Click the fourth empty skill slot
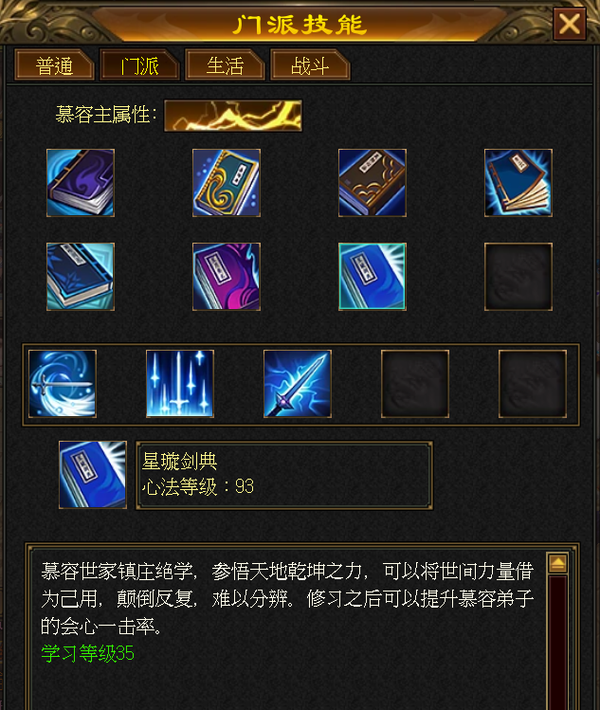Viewport: 600px width, 710px height. coord(415,384)
